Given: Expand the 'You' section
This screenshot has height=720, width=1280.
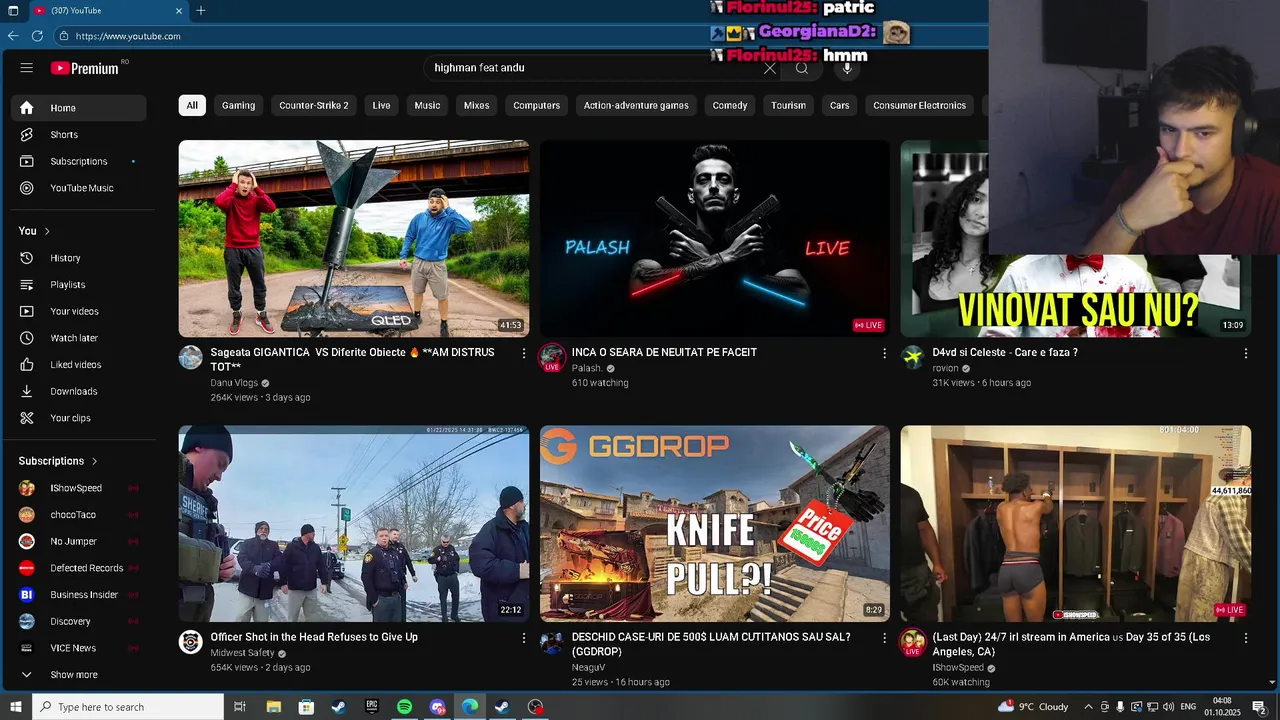Looking at the screenshot, I should [x=34, y=231].
